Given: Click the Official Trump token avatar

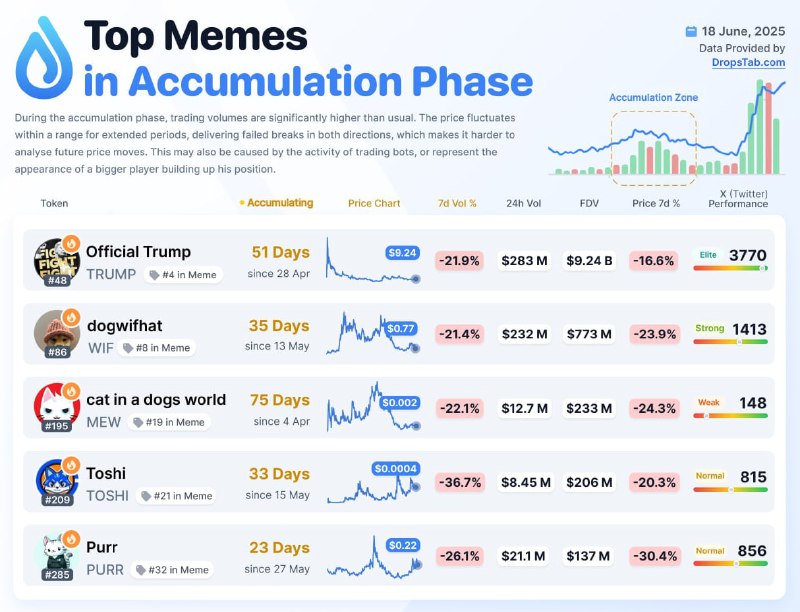Looking at the screenshot, I should tap(57, 260).
